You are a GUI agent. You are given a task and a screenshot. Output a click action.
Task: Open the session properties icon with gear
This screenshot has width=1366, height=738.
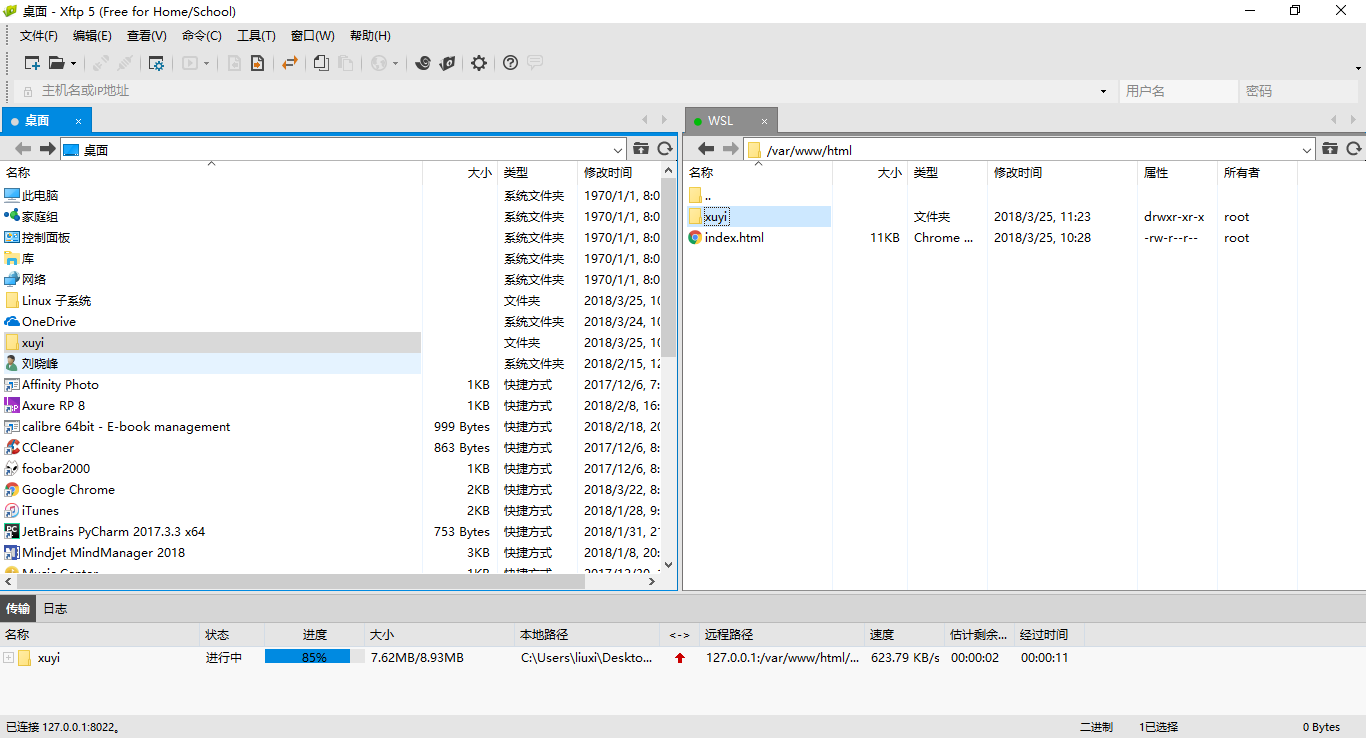156,63
